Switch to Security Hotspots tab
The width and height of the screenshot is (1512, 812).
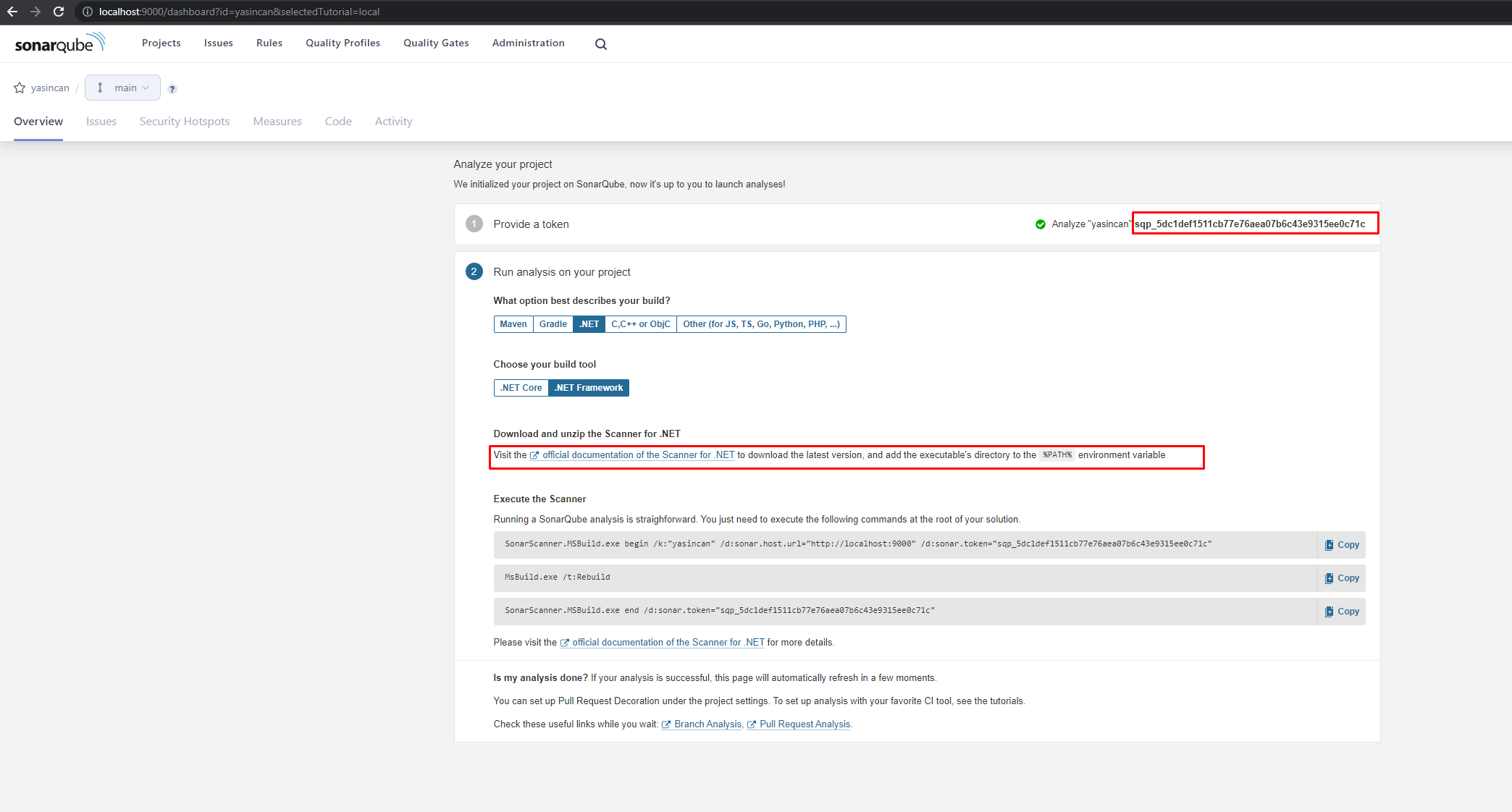click(185, 122)
